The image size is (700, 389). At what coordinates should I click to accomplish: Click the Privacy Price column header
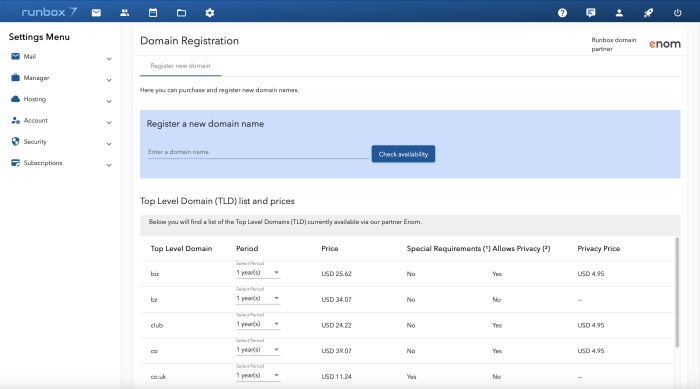pyautogui.click(x=599, y=248)
